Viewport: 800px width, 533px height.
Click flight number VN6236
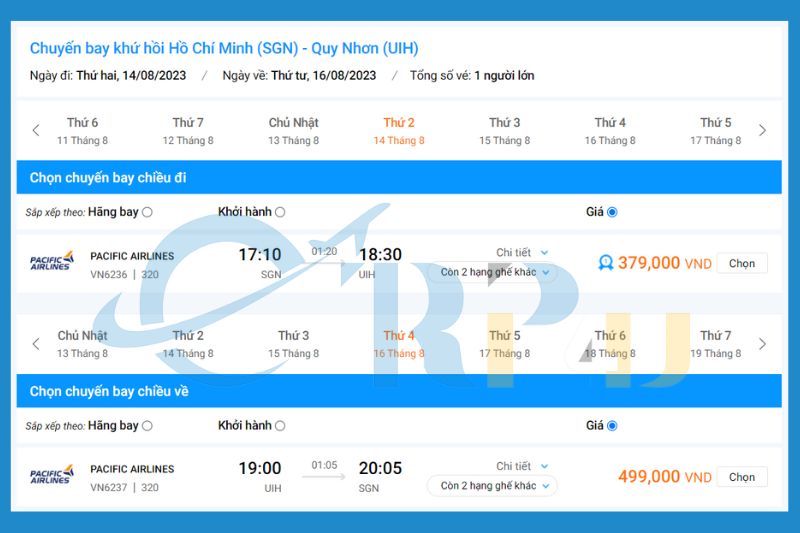pyautogui.click(x=109, y=274)
